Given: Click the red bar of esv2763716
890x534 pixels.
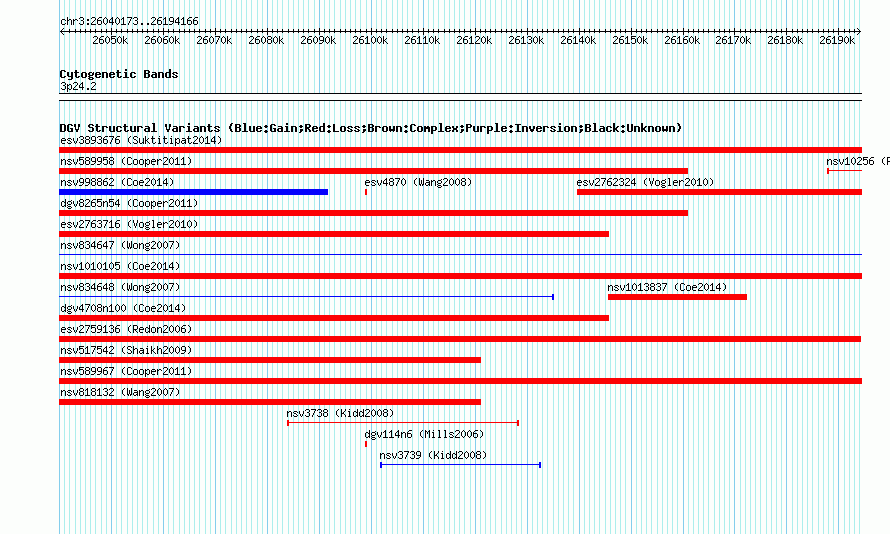Looking at the screenshot, I should (x=334, y=234).
